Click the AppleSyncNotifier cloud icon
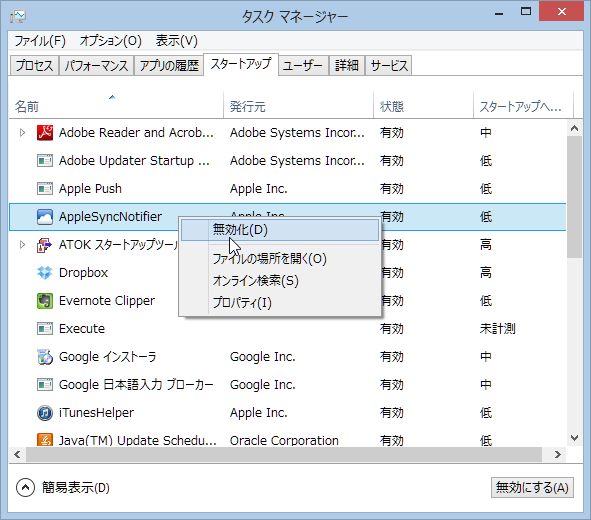 [45, 217]
